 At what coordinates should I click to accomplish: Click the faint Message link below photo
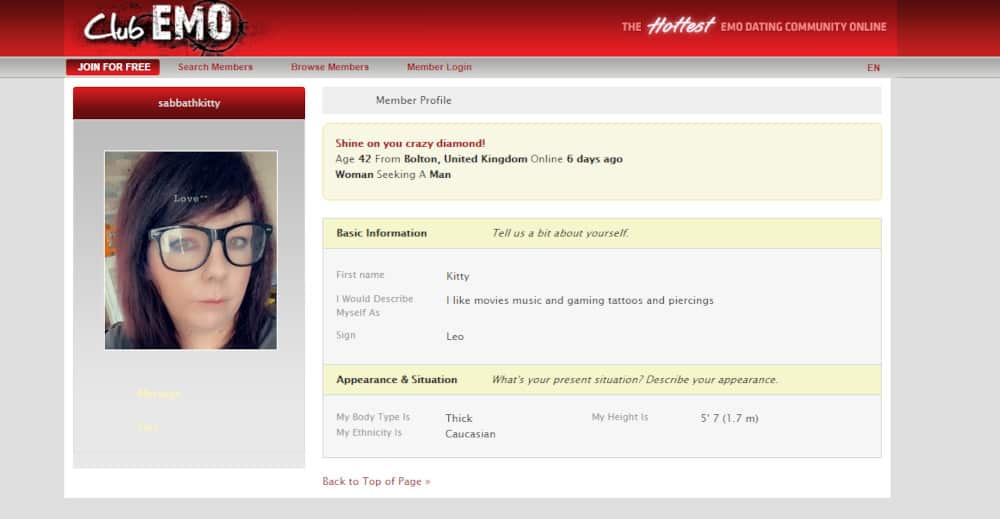[x=159, y=394]
